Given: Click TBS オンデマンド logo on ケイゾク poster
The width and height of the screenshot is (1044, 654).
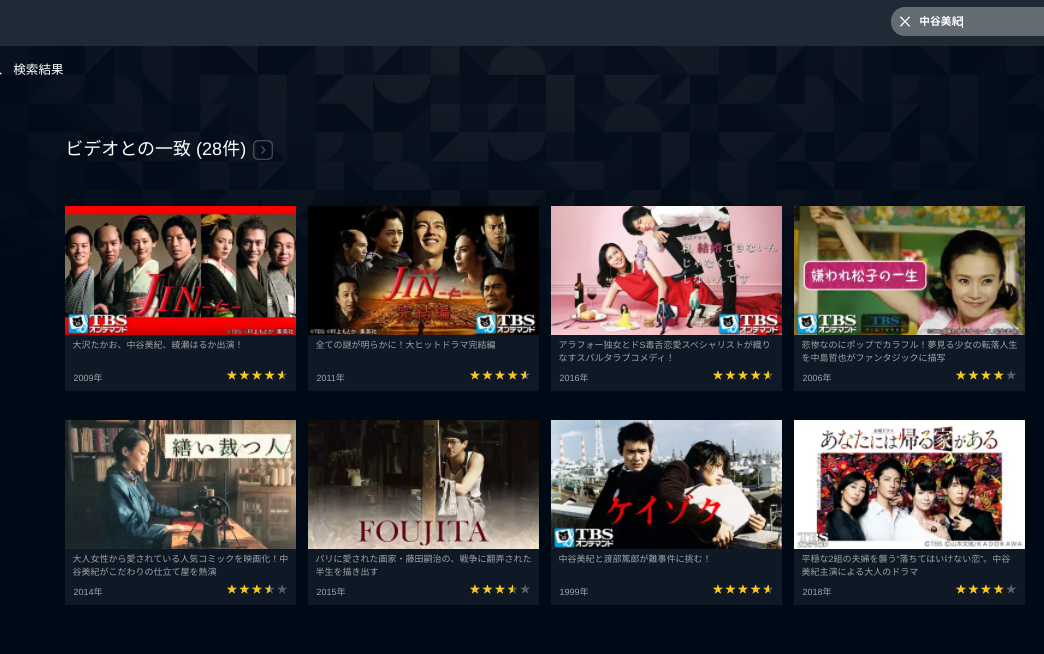Looking at the screenshot, I should coord(585,537).
